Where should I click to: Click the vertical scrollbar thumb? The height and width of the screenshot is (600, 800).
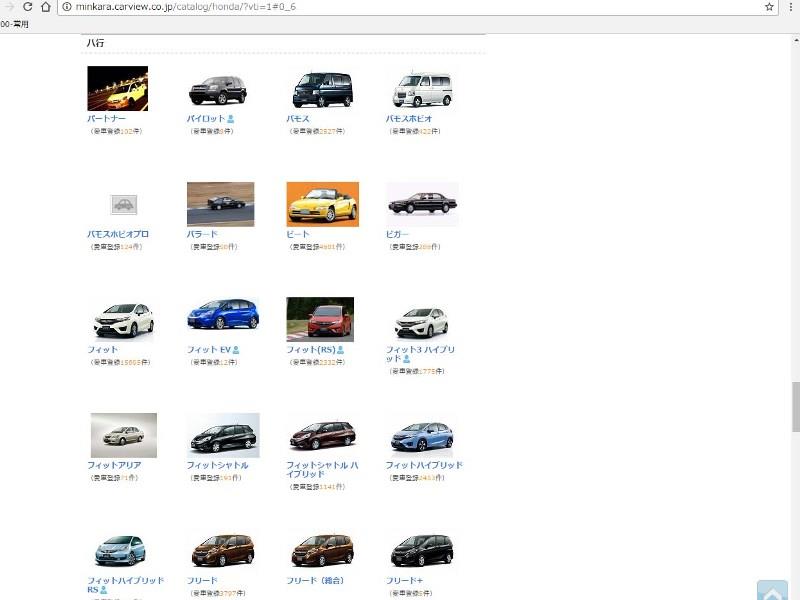pos(795,407)
